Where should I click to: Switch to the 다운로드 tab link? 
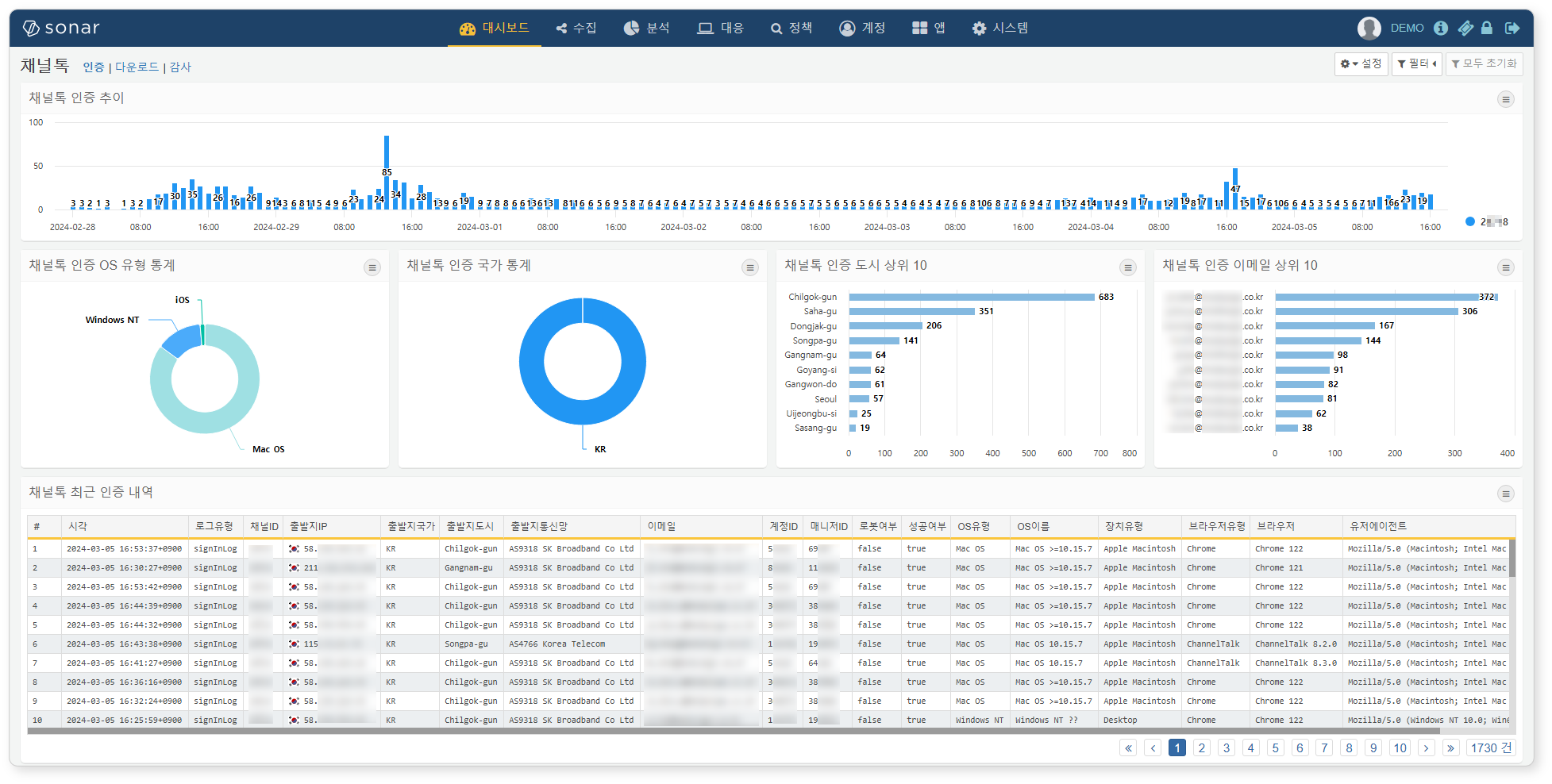(x=137, y=67)
